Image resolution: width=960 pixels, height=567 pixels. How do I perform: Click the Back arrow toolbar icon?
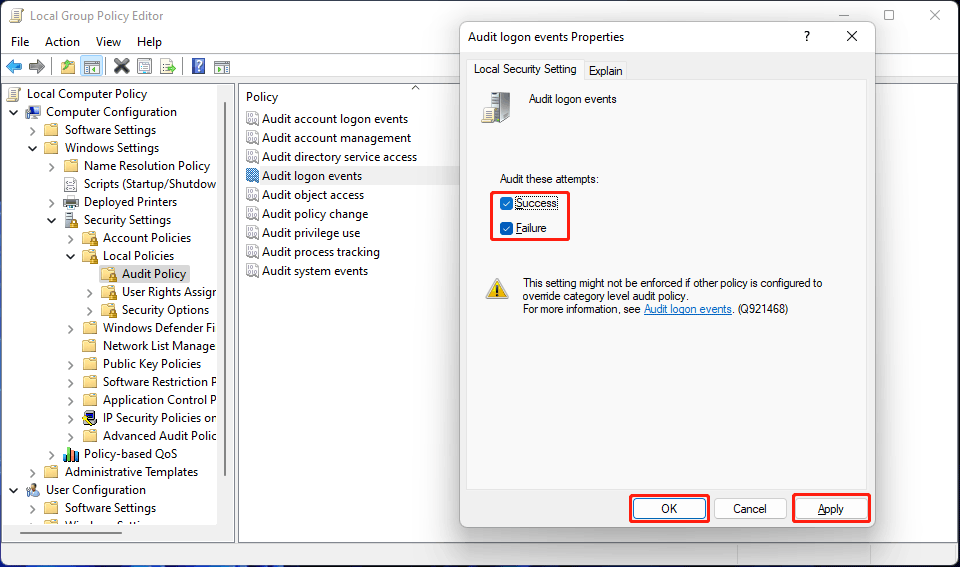click(14, 66)
